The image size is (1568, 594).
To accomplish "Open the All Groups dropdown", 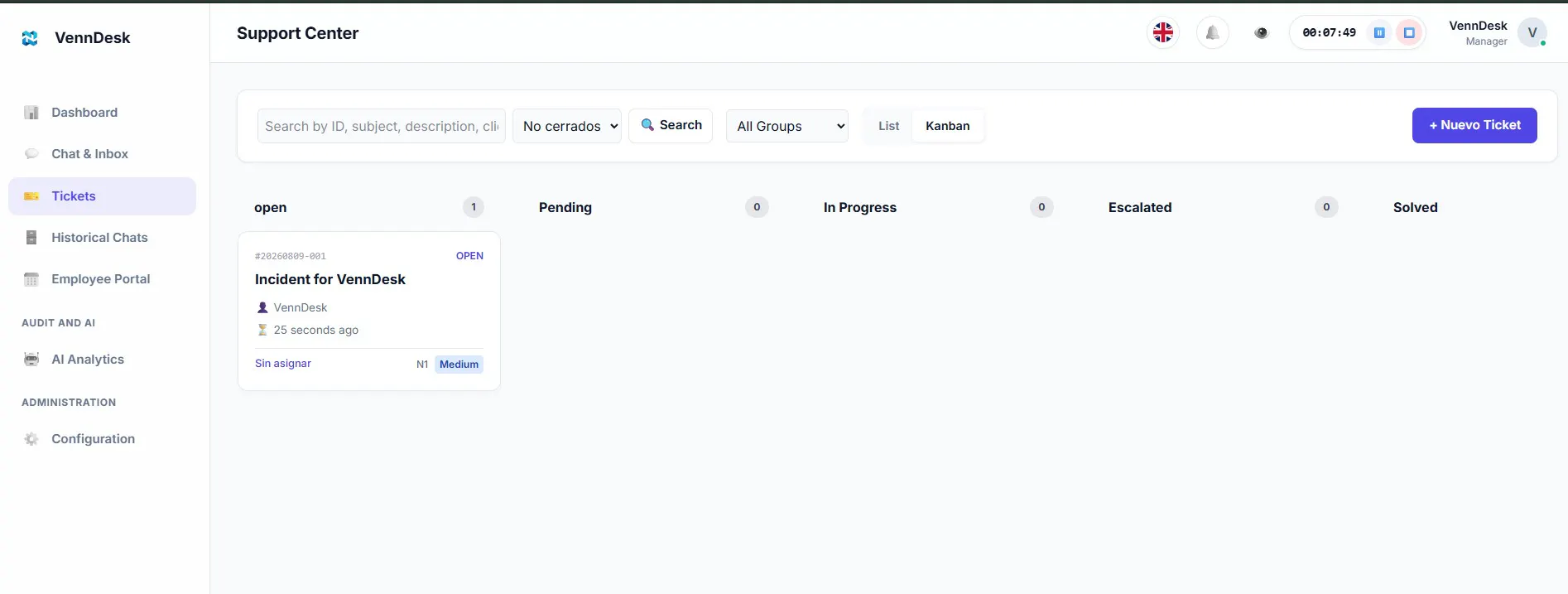I will pos(787,126).
